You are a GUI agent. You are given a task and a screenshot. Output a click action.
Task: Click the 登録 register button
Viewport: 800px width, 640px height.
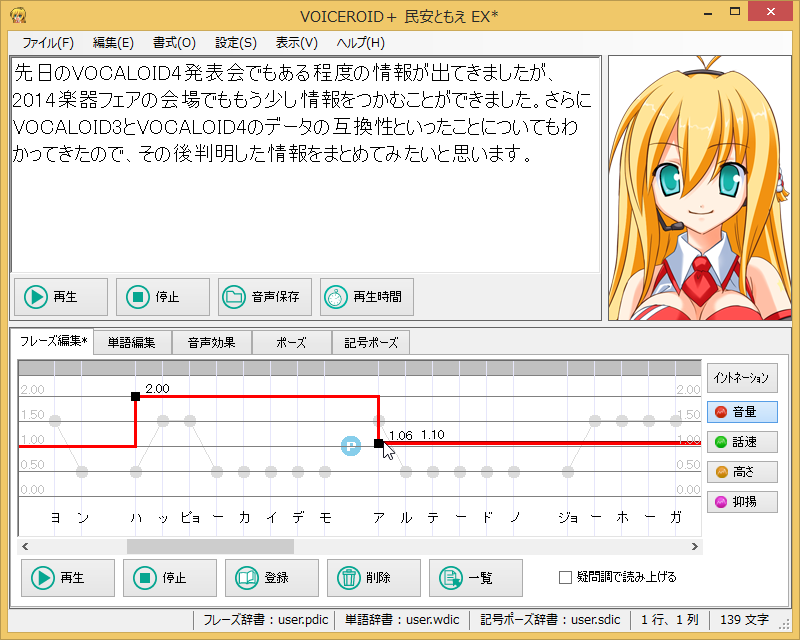pos(272,578)
